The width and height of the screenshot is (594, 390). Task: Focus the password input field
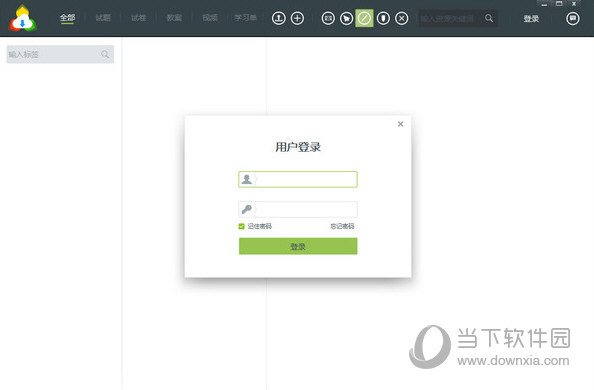(298, 209)
